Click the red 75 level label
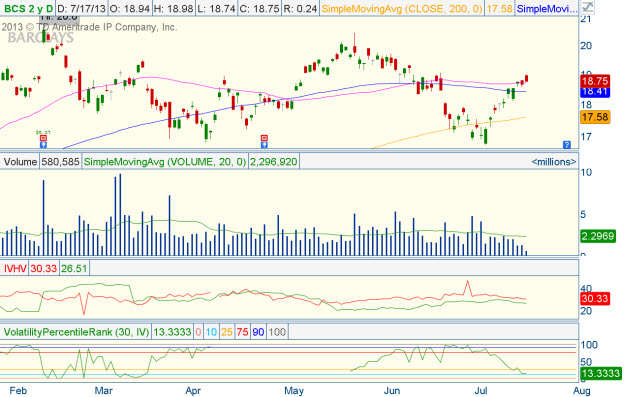The image size is (625, 397). [242, 332]
